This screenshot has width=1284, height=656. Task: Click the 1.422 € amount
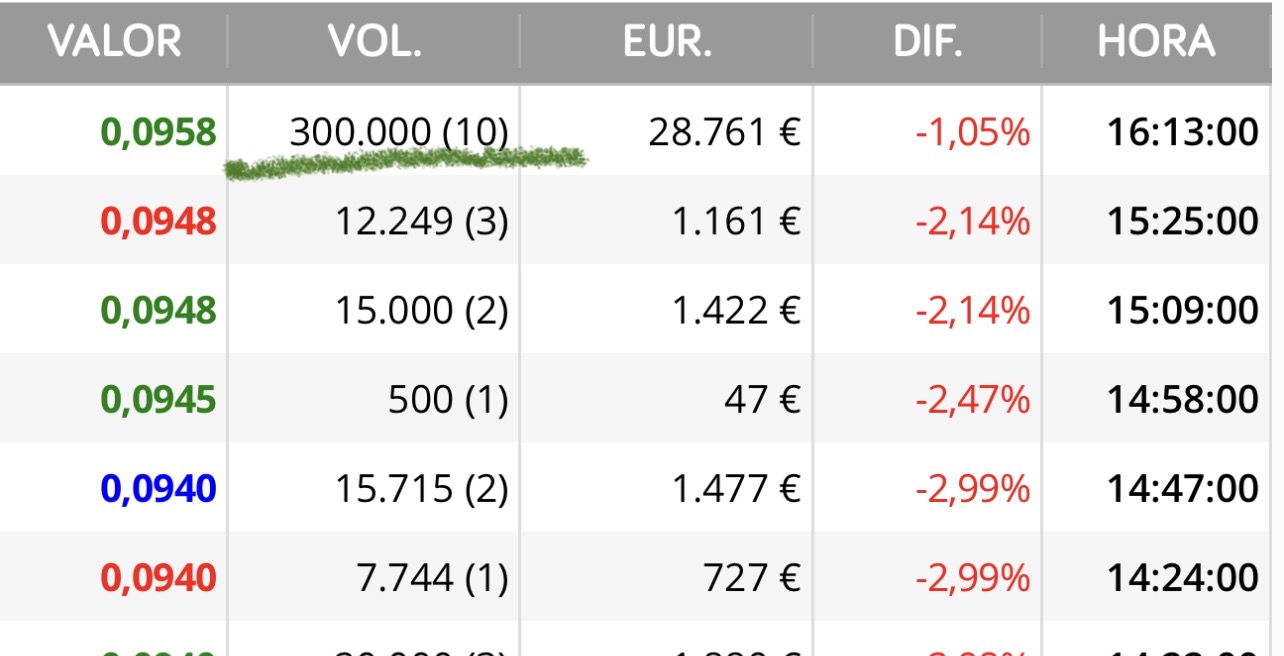[735, 310]
